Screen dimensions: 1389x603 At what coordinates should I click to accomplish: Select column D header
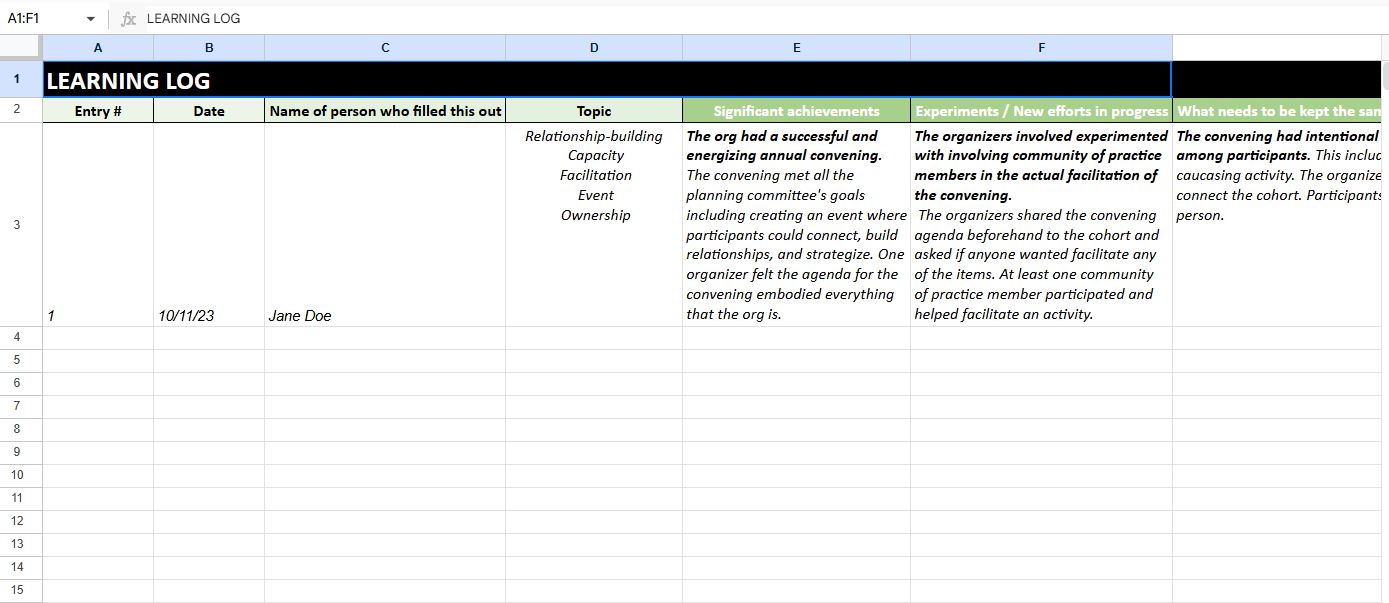(x=594, y=48)
